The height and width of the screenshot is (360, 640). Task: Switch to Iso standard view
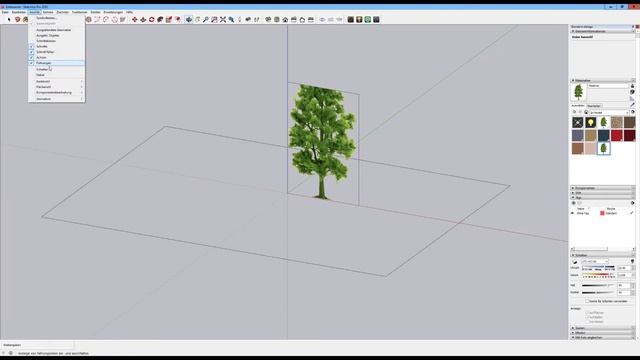click(268, 19)
